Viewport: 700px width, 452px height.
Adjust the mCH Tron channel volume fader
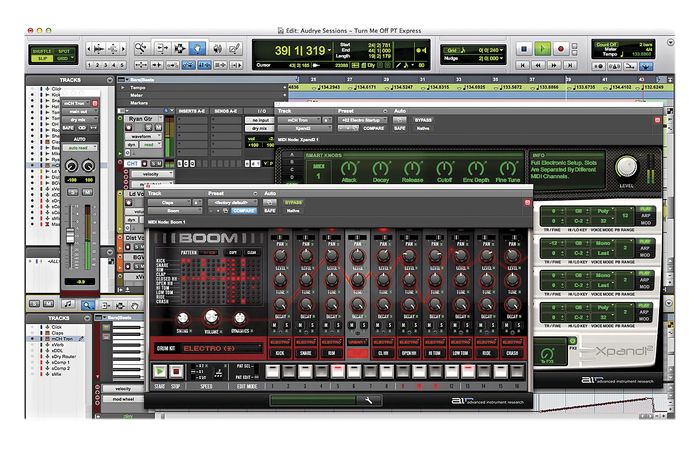(x=70, y=235)
